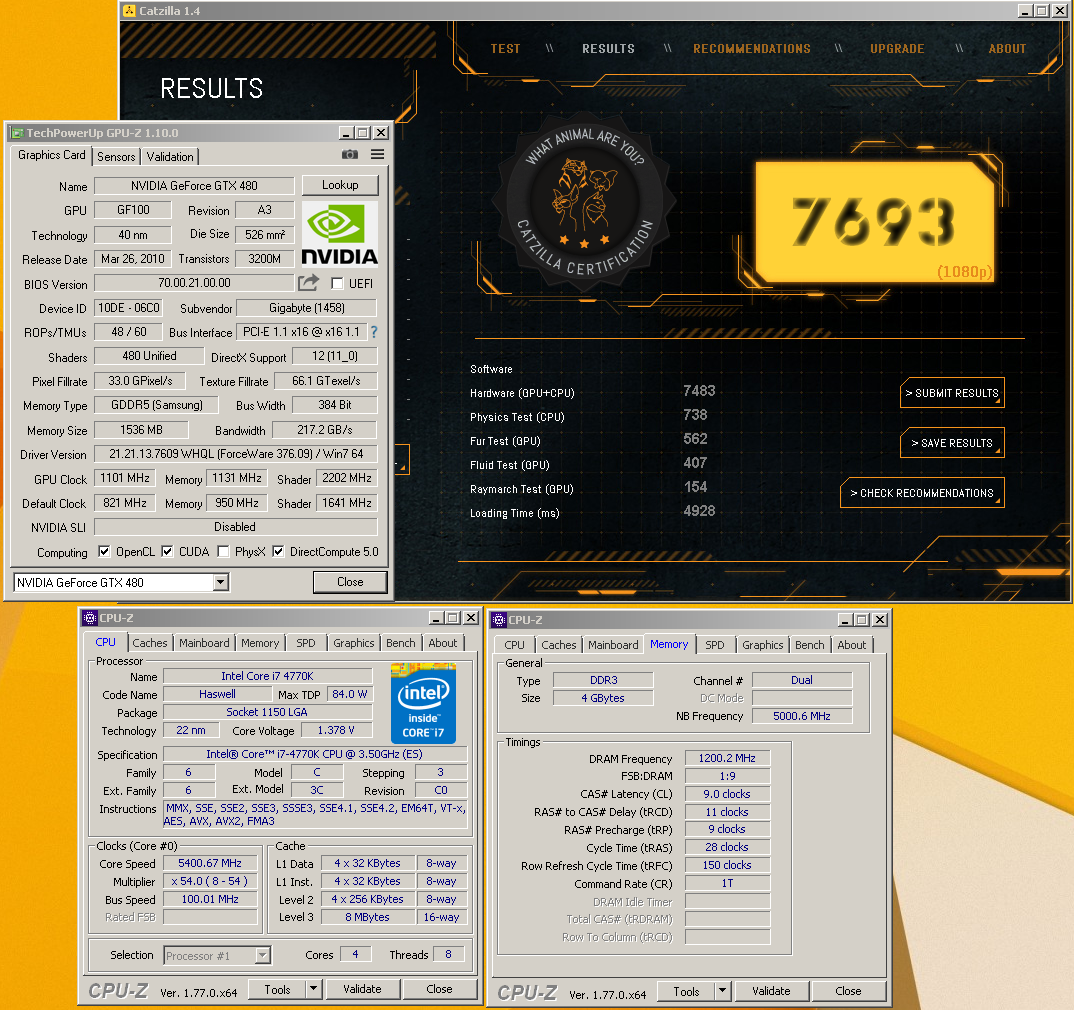Click the Physics Test (CPU) score 738
The image size is (1074, 1010).
point(695,415)
